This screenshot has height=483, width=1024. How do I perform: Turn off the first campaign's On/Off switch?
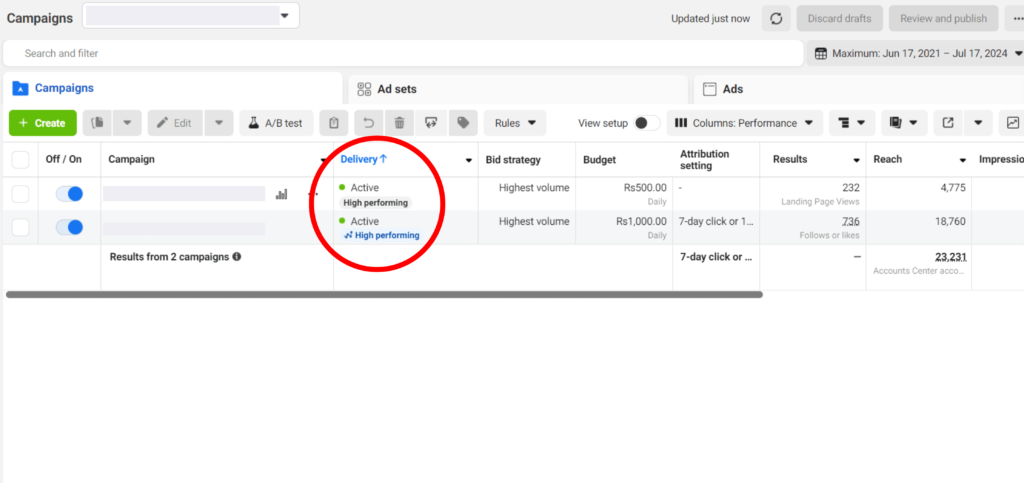click(69, 194)
